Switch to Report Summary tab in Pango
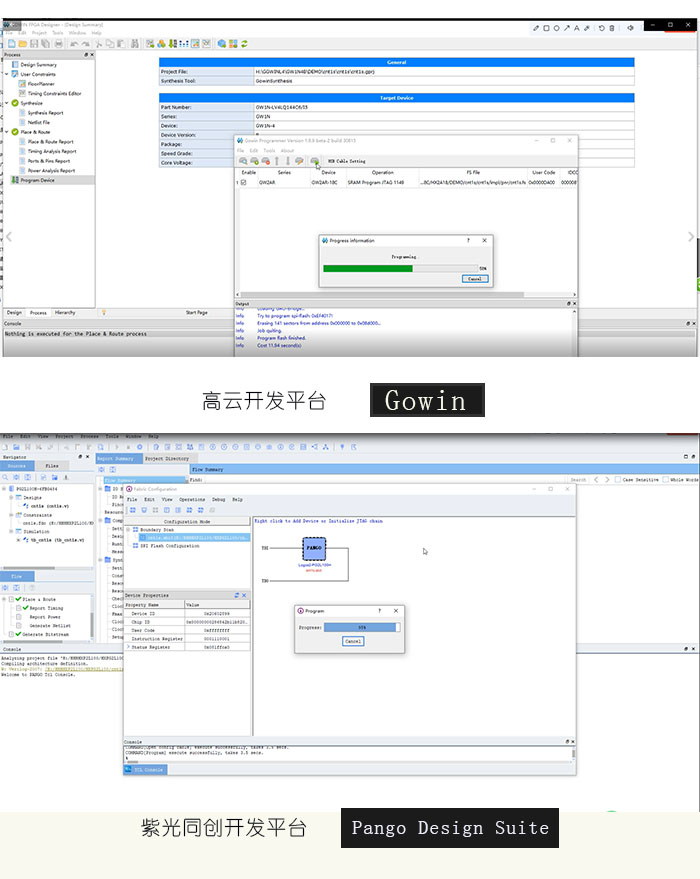Viewport: 700px width, 879px height. coord(118,459)
